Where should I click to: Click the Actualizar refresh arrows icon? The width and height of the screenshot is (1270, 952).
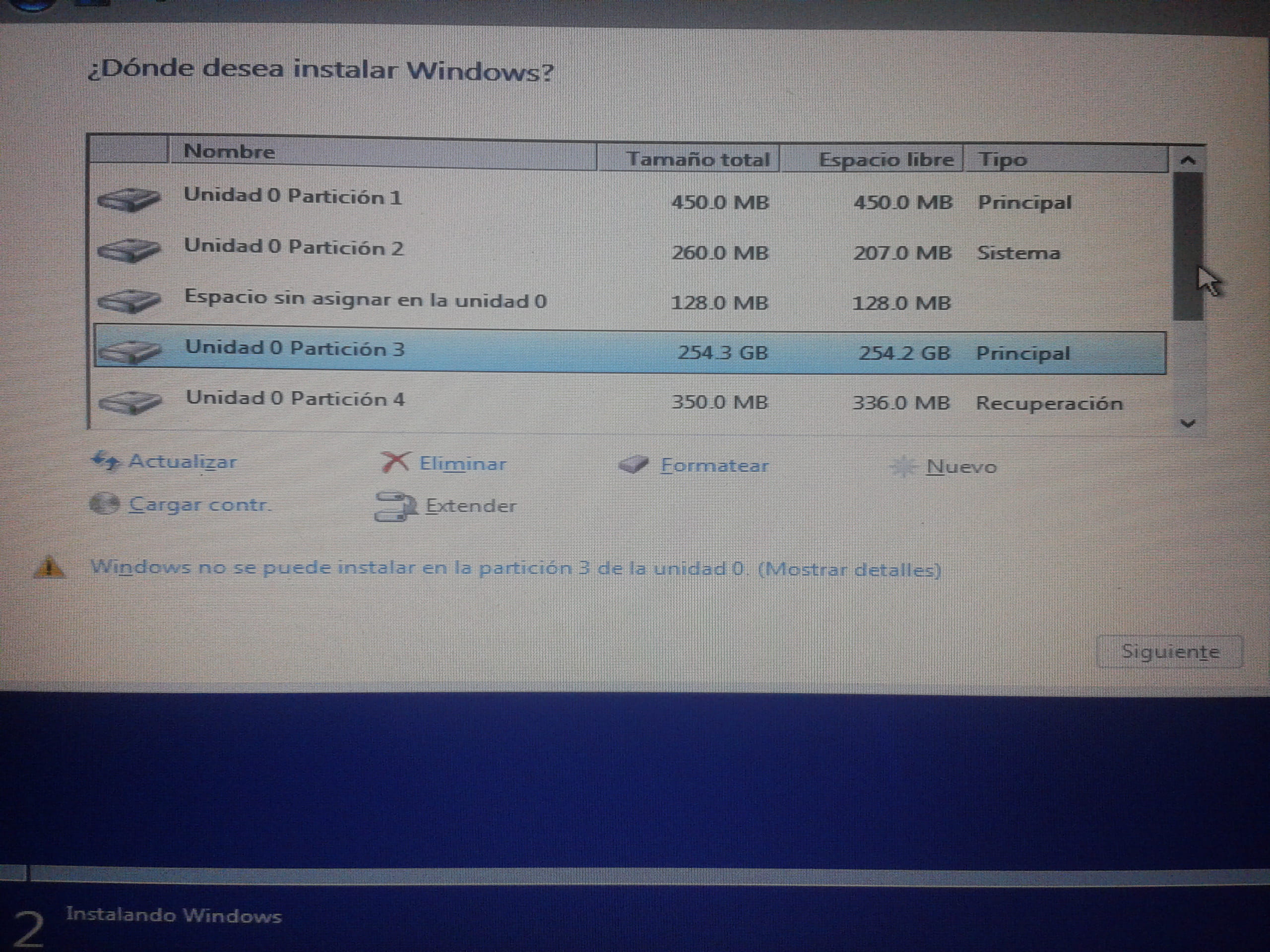point(106,460)
